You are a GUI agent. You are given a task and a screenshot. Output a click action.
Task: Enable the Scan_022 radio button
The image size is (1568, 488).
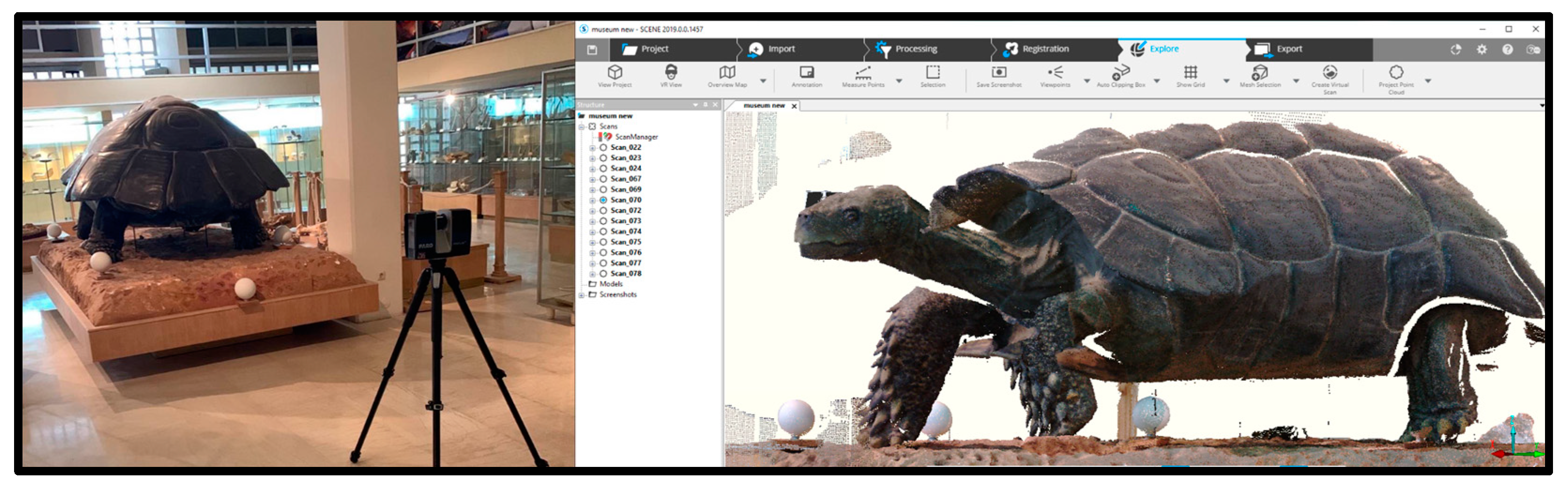coord(603,148)
